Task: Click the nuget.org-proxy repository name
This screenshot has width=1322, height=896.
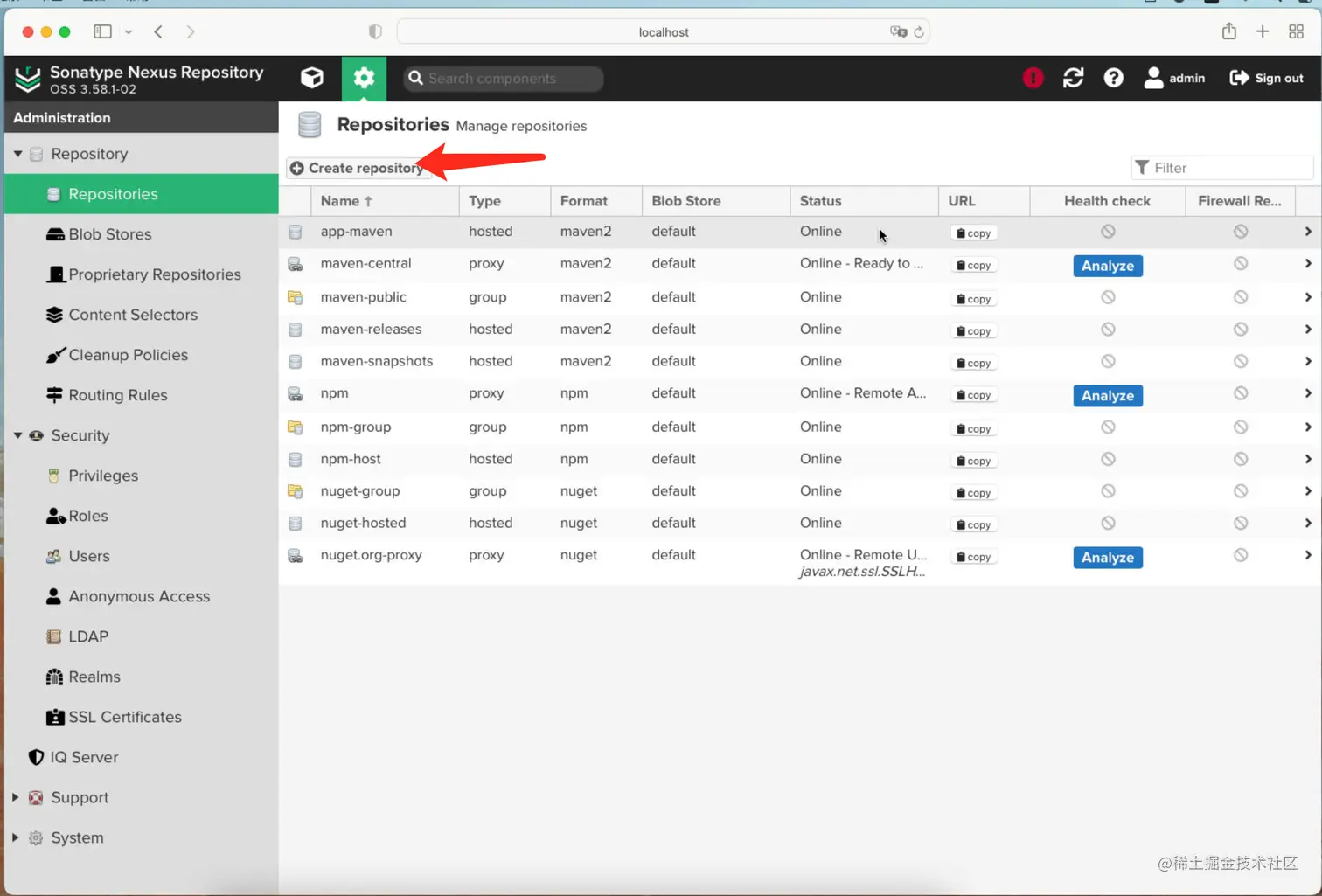Action: pyautogui.click(x=371, y=555)
